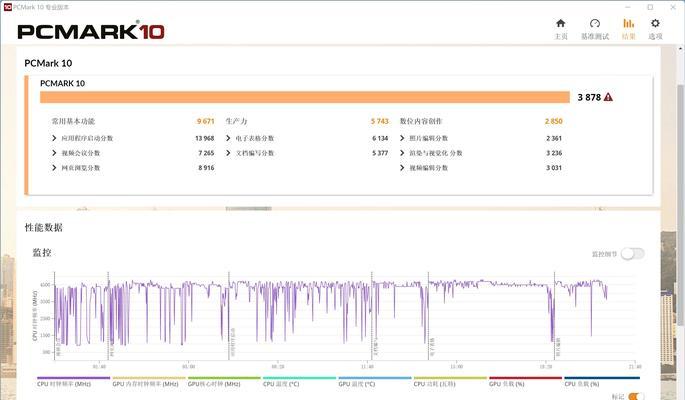Click the overall score 3 878
685x400 pixels.
(x=589, y=97)
